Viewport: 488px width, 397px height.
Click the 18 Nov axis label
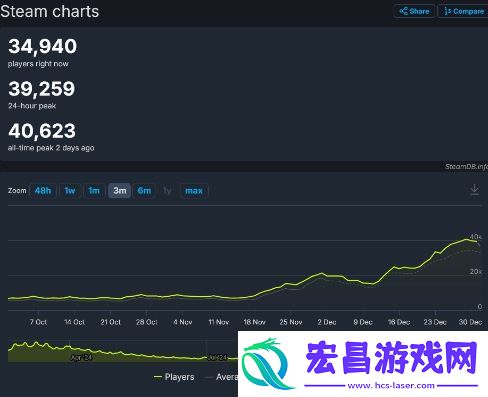point(254,322)
